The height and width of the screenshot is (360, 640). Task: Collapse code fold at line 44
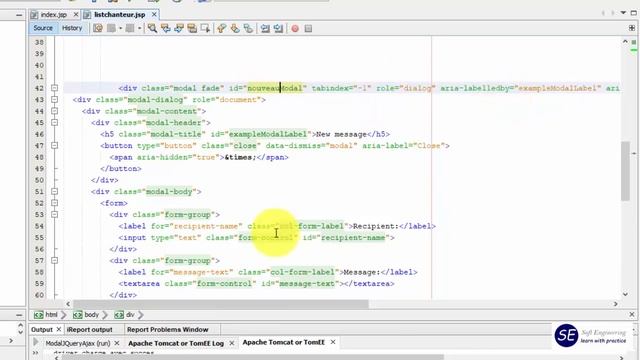[x=54, y=111]
